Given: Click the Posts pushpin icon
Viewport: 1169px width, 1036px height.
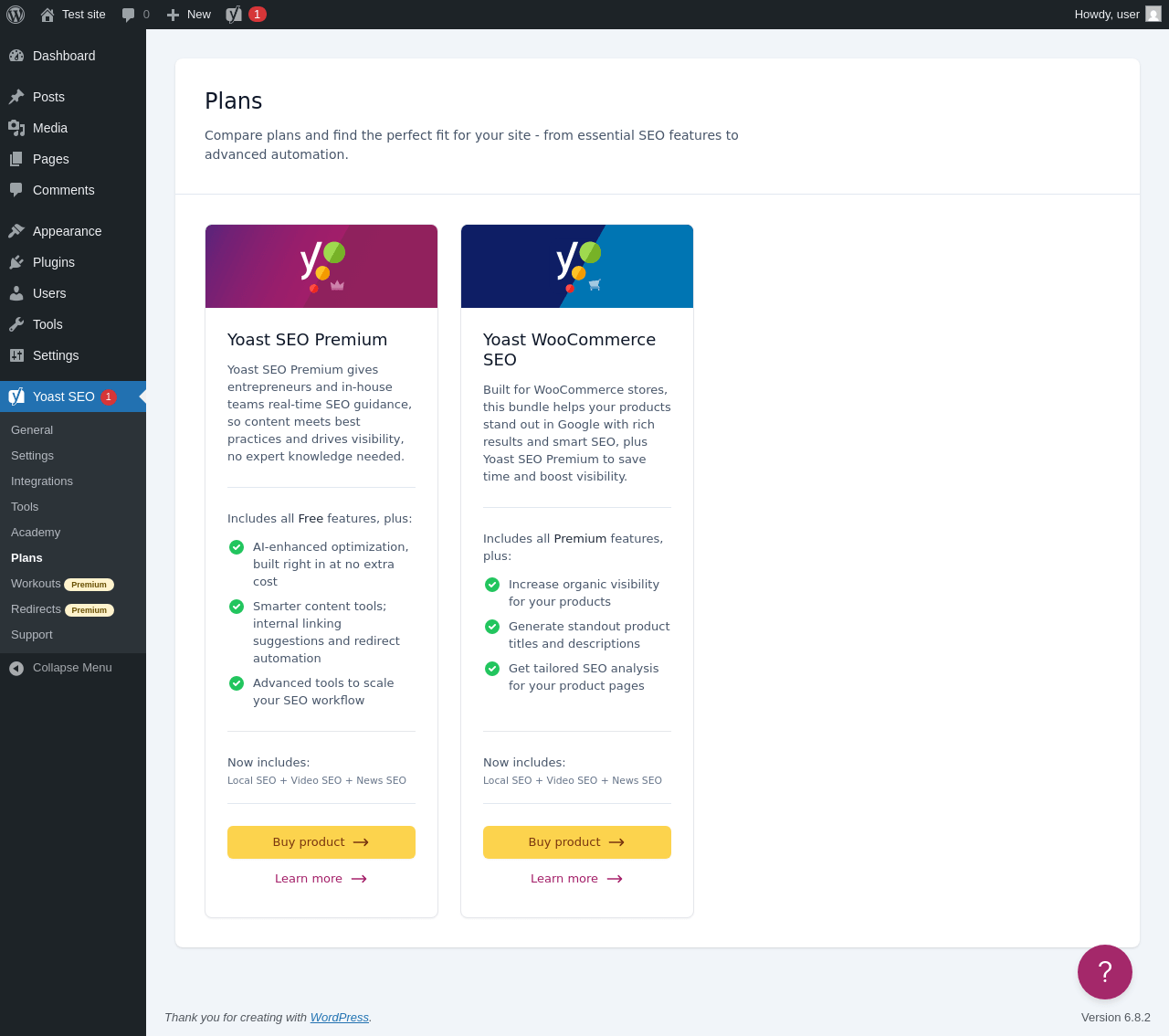Looking at the screenshot, I should click(x=16, y=97).
